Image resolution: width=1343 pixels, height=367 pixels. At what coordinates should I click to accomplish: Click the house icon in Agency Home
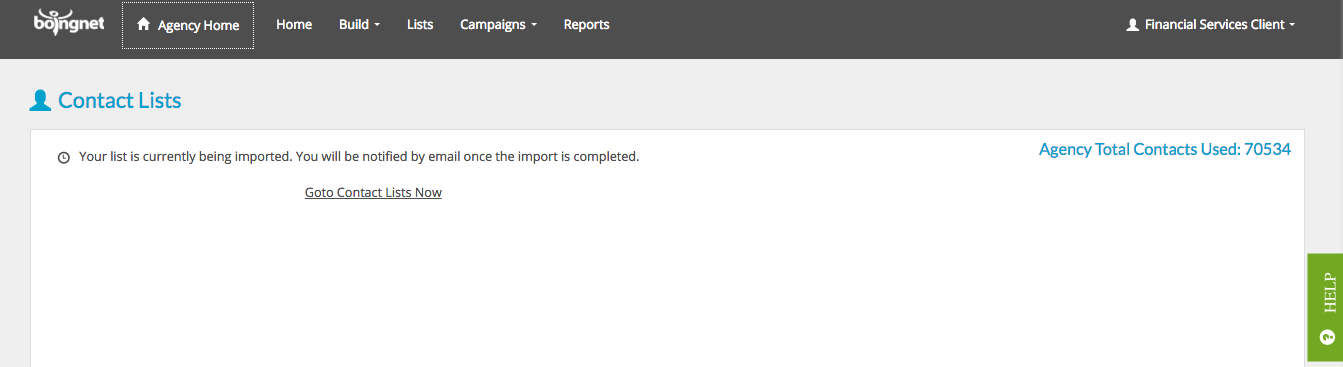pos(143,24)
